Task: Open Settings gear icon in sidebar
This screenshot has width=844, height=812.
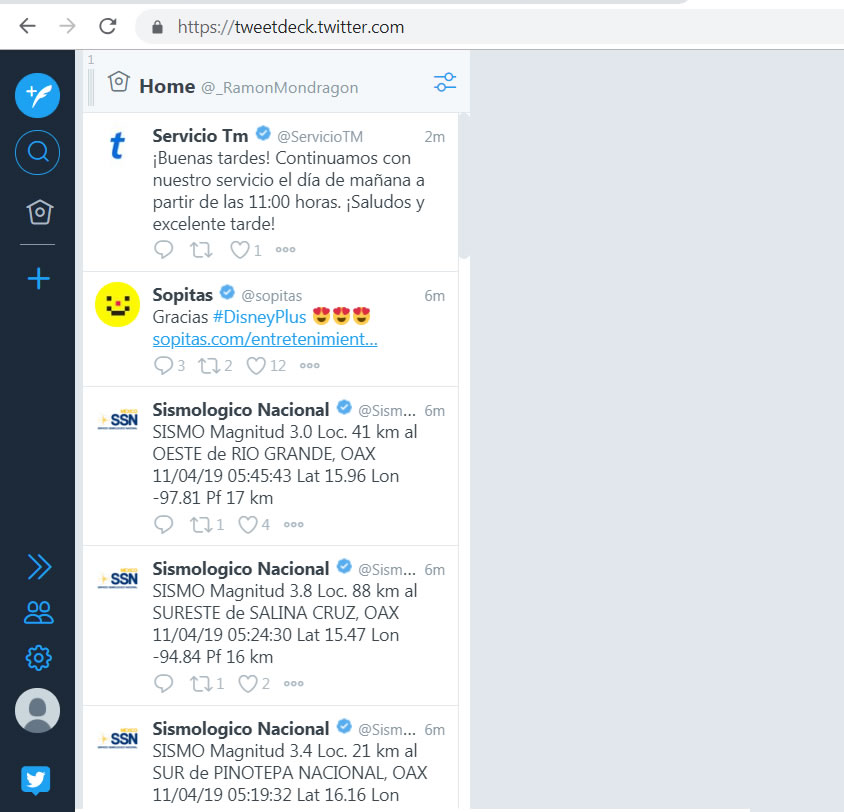Action: pos(39,658)
